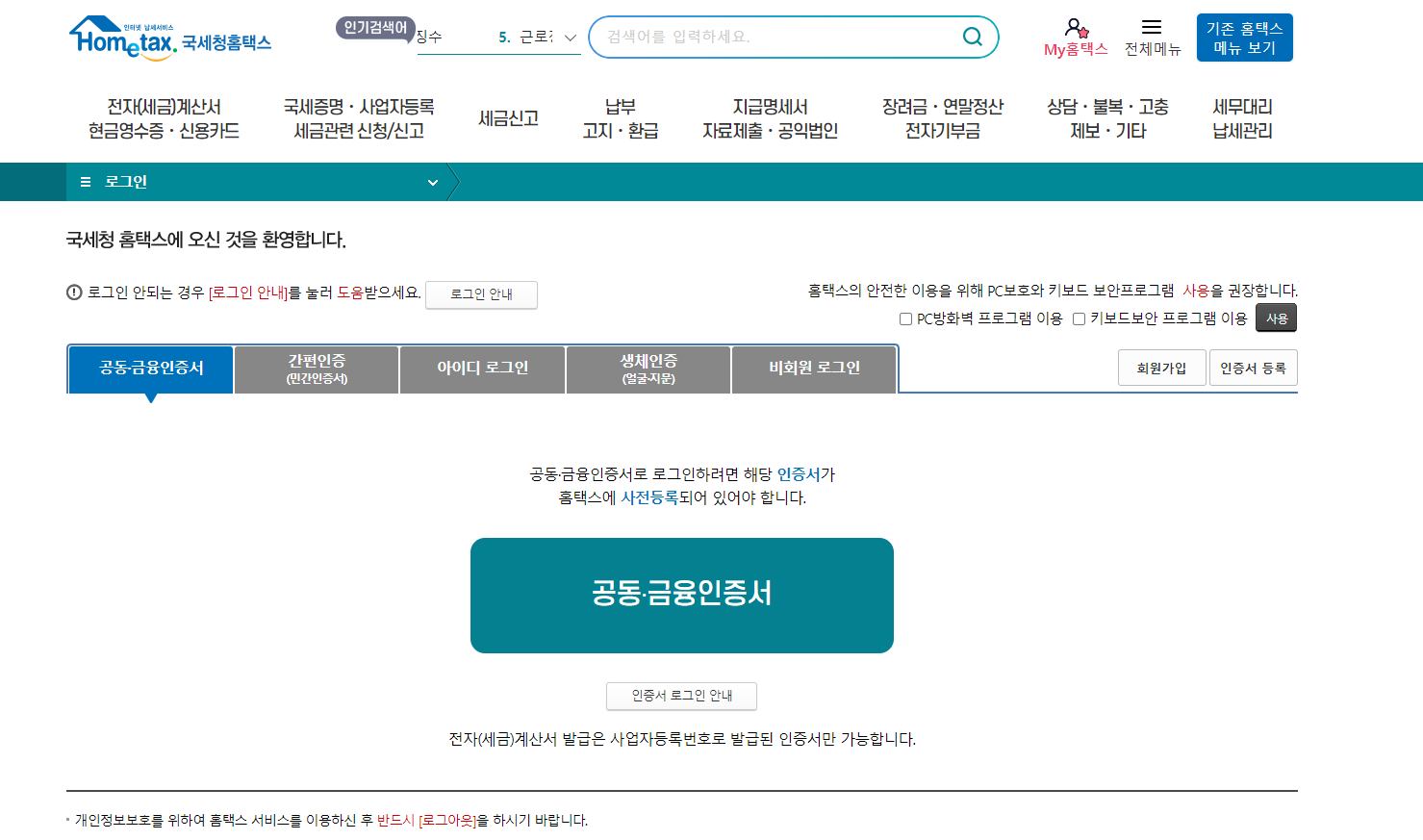Expand the popular search keyword dropdown

570,38
